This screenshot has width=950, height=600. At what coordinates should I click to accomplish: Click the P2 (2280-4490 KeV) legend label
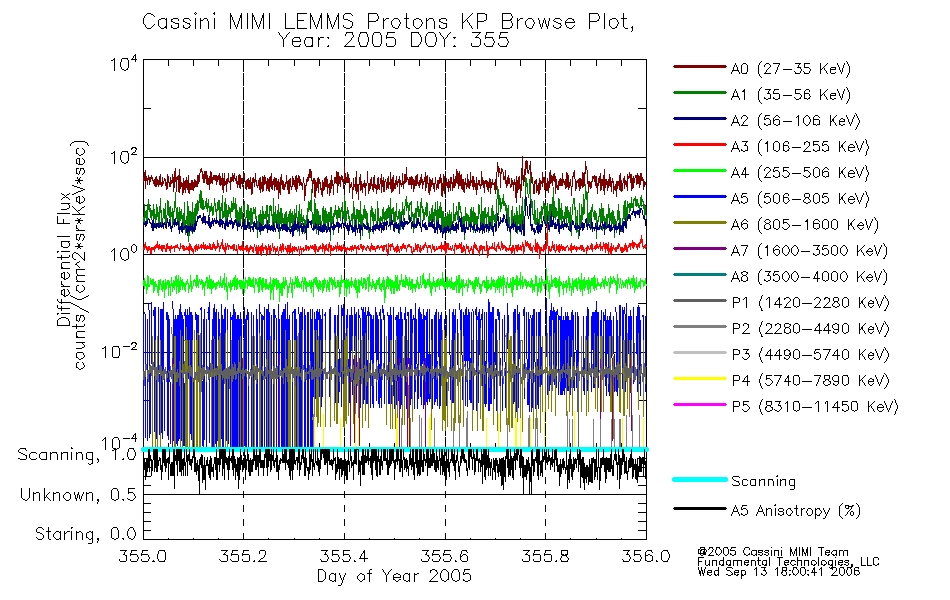point(811,329)
